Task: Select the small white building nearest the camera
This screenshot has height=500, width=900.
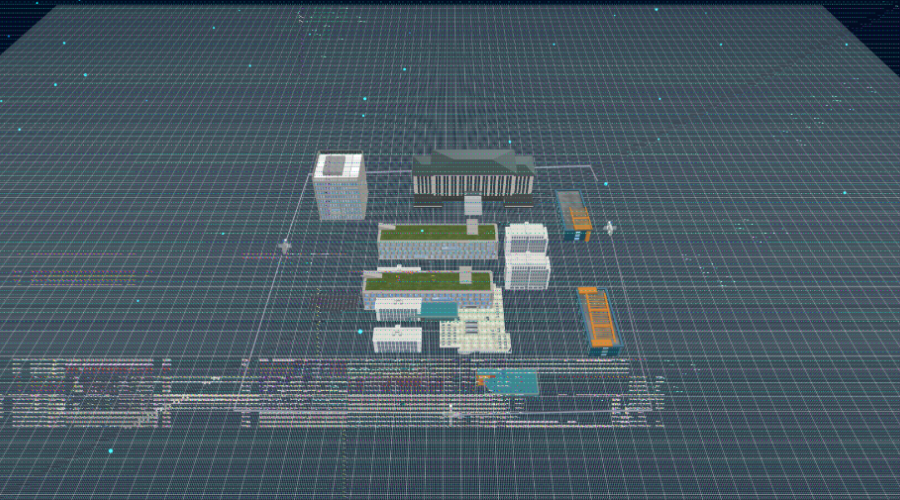Action: pos(397,339)
